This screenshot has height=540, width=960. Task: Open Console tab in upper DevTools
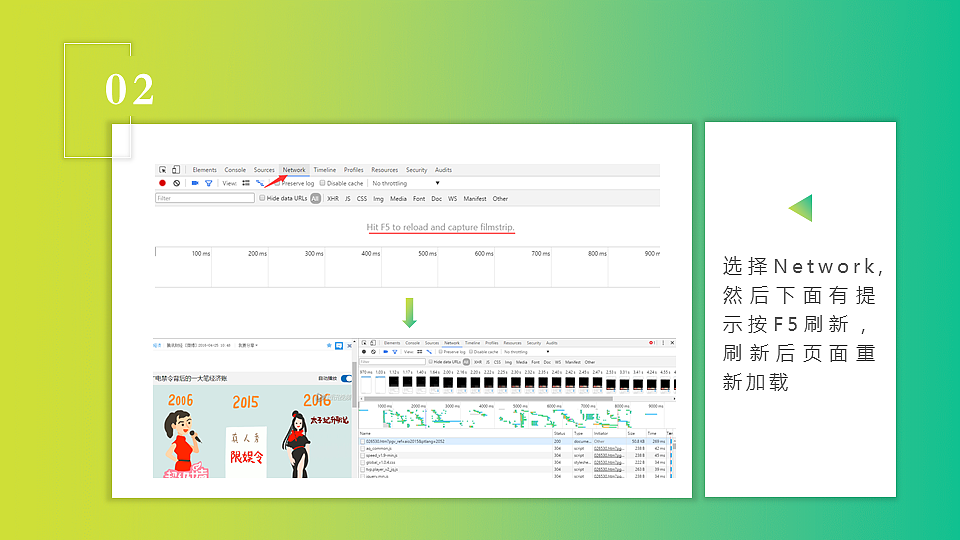coord(235,170)
